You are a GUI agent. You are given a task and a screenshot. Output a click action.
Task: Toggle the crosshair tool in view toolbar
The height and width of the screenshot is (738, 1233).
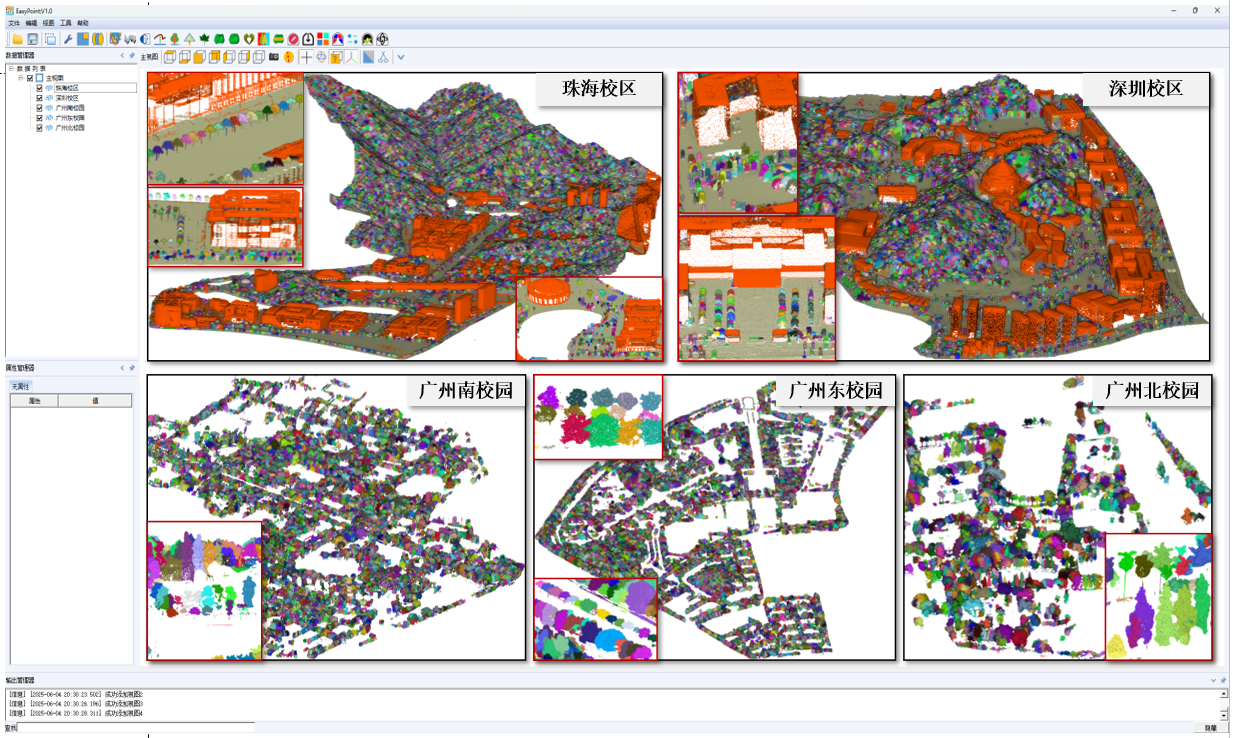tap(305, 57)
